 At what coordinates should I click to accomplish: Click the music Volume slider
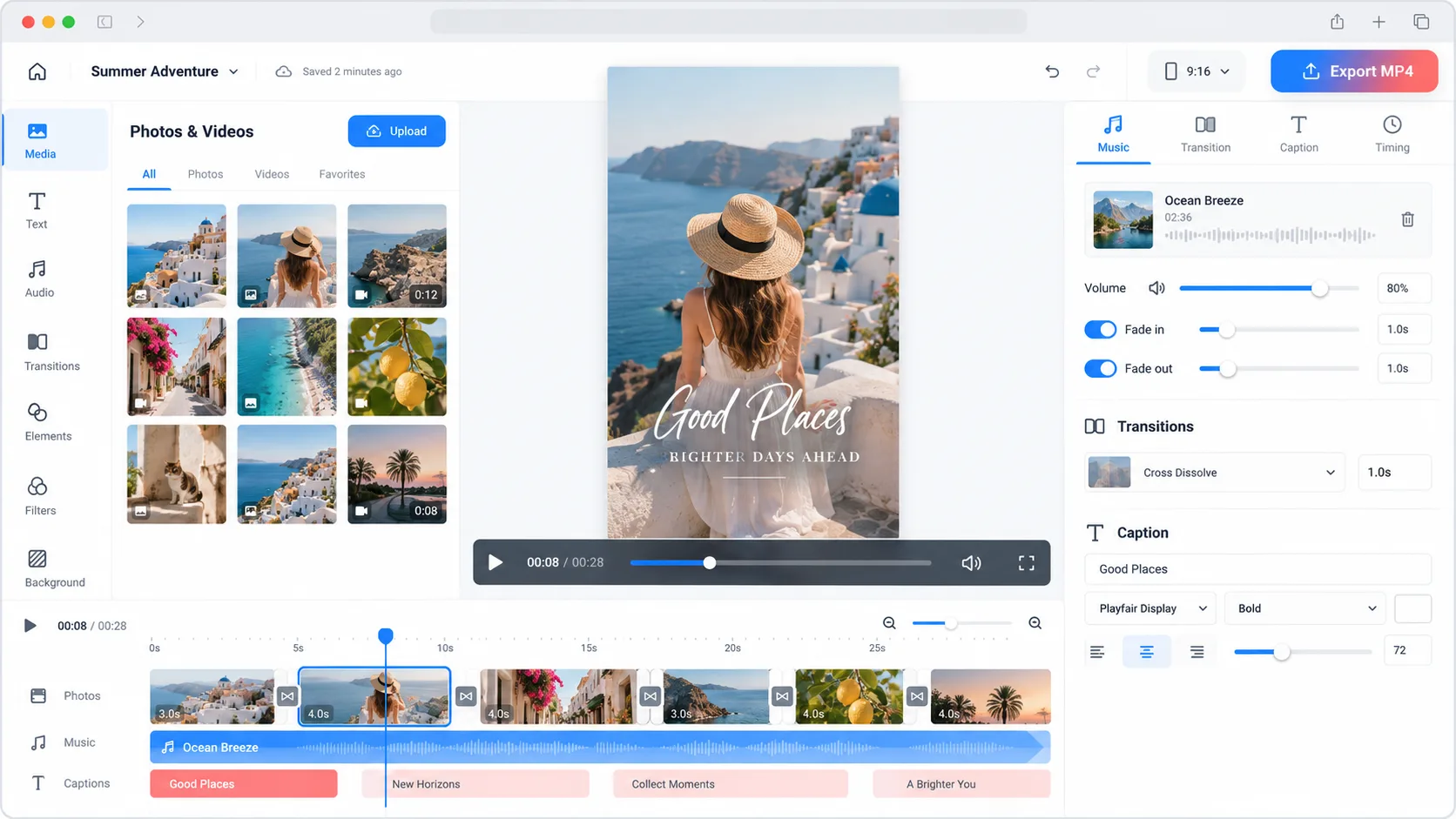[x=1269, y=288]
